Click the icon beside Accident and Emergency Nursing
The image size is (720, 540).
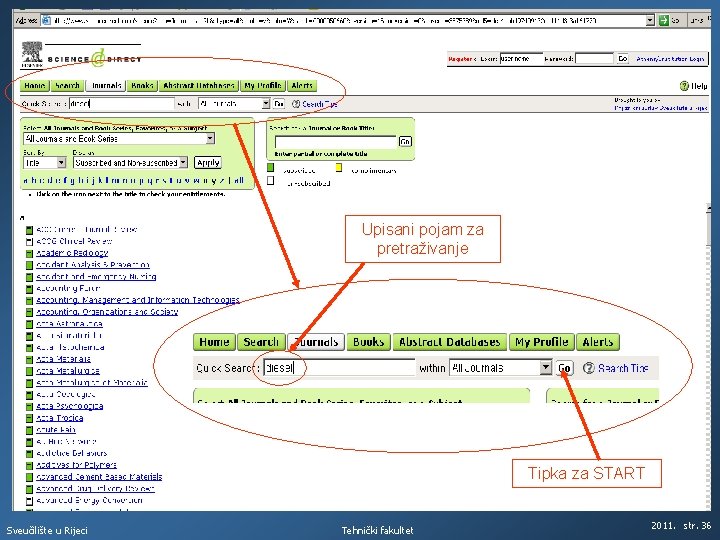[x=29, y=277]
